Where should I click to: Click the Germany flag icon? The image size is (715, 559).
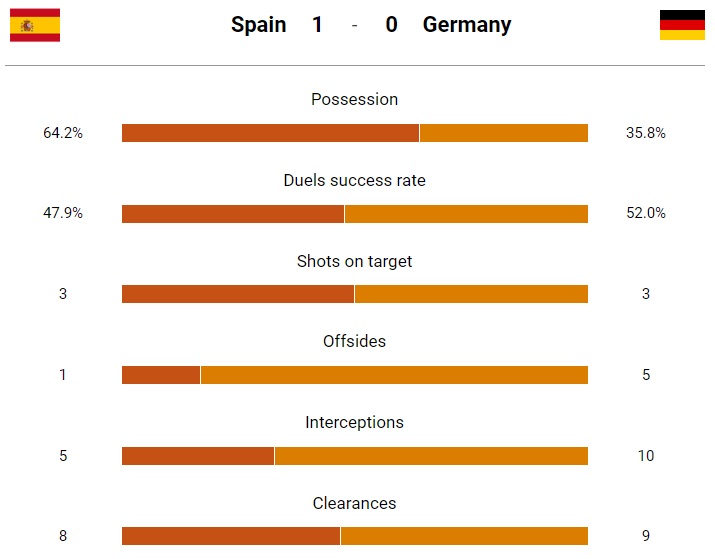tap(682, 25)
